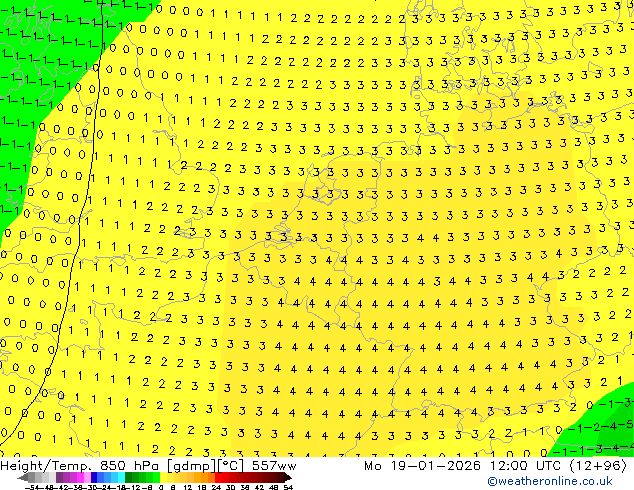
Task: Pick the first bright red legend swatch above 24
Action: [x=218, y=477]
